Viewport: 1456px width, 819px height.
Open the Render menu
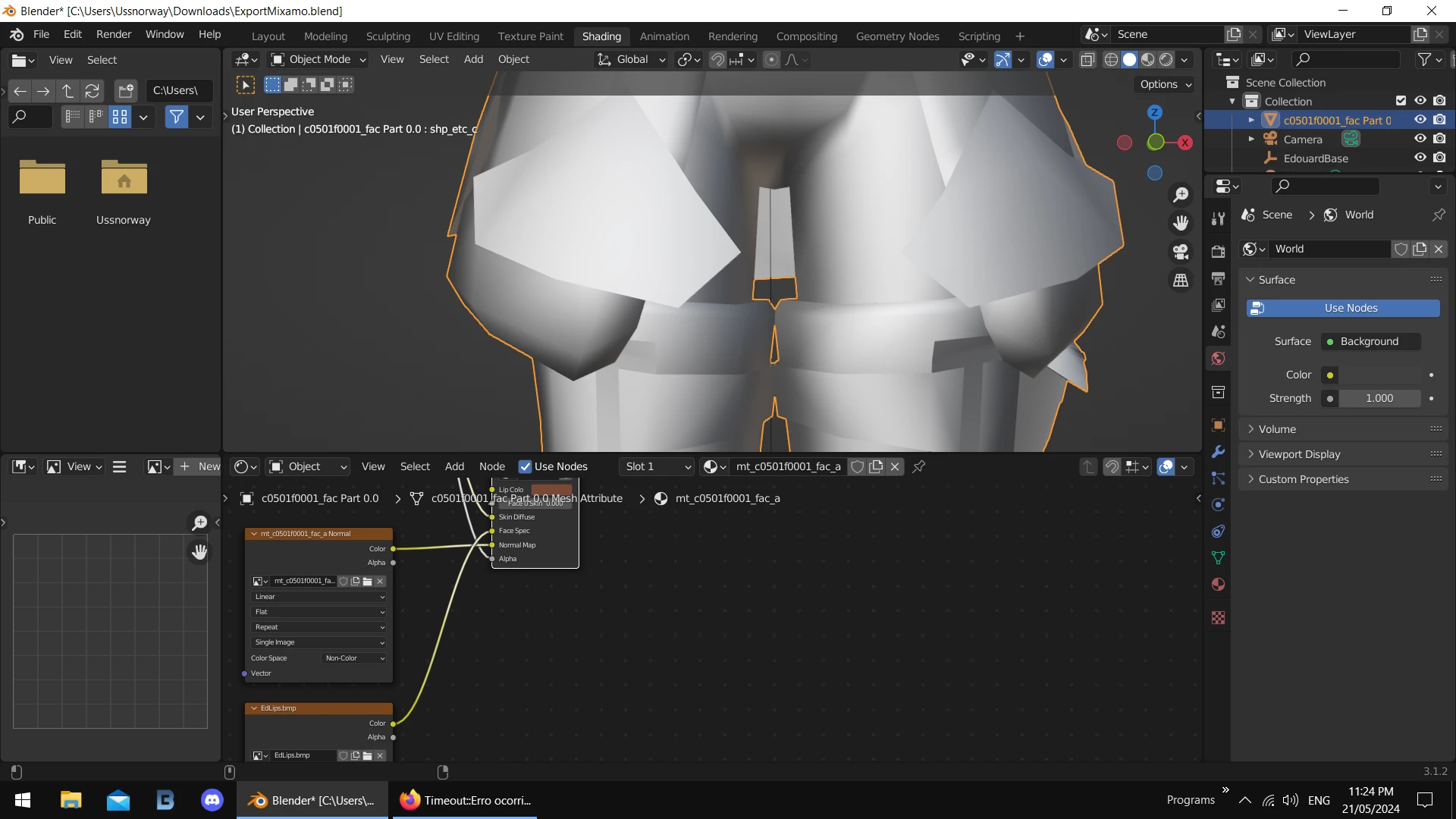click(x=113, y=34)
